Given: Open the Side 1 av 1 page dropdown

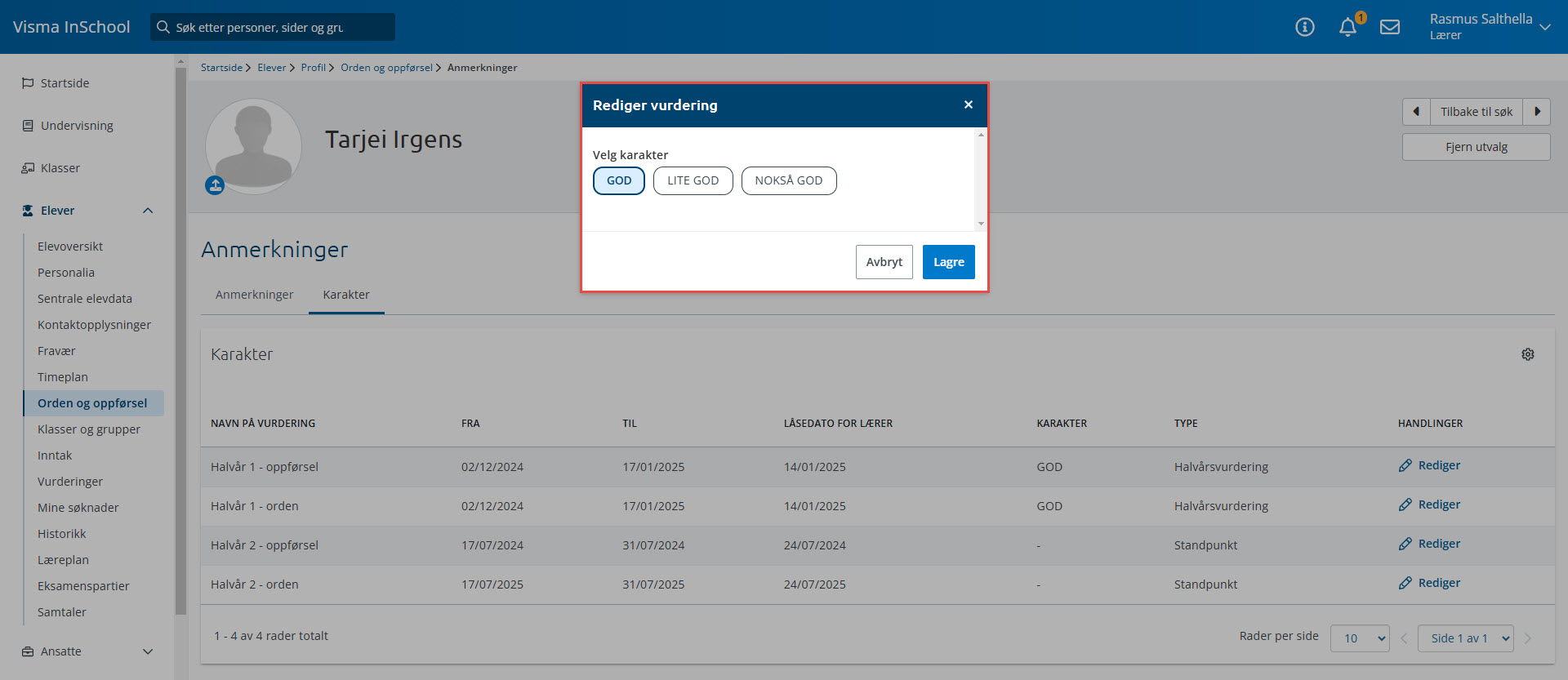Looking at the screenshot, I should click(1466, 638).
